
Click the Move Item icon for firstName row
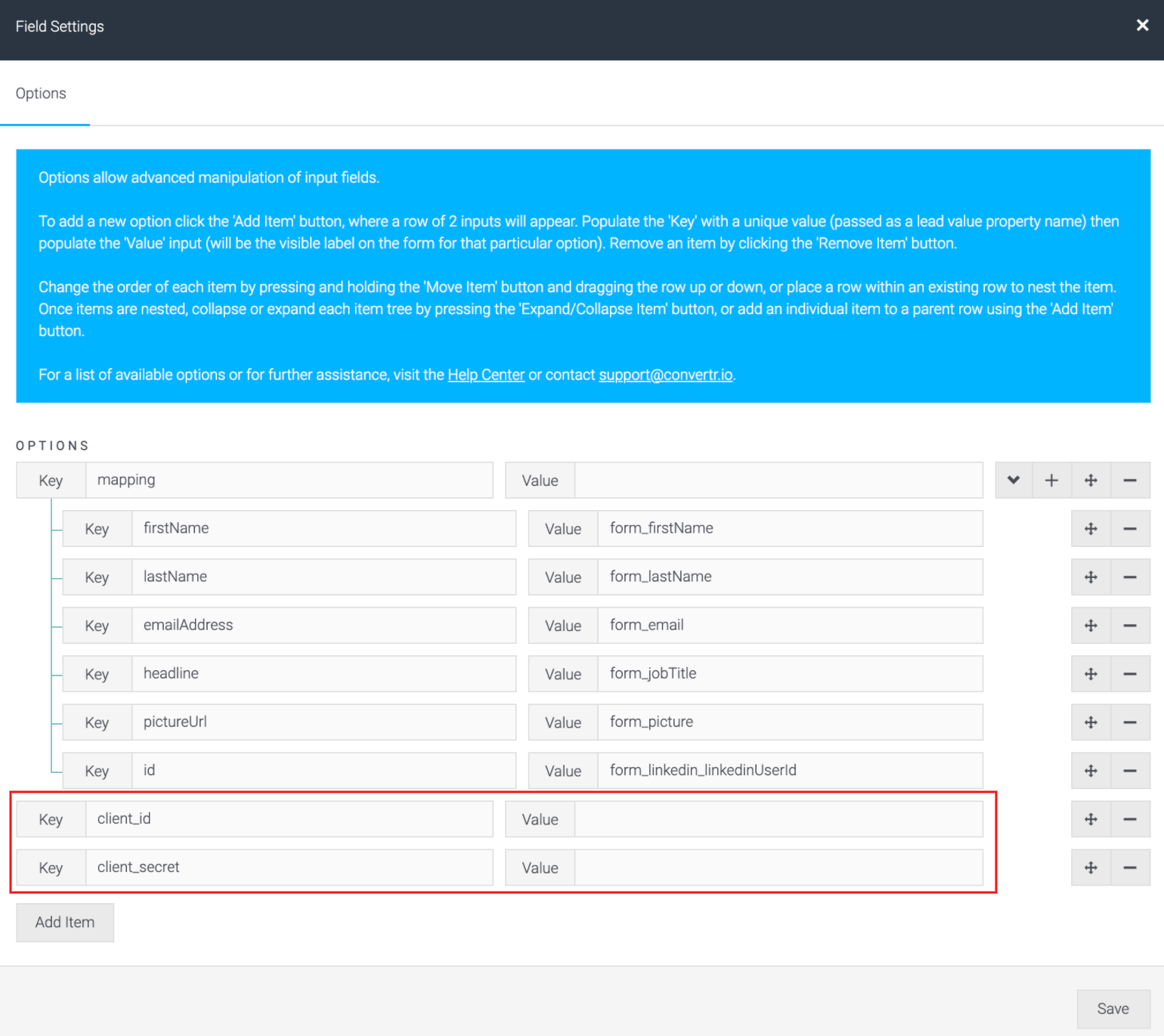1091,528
